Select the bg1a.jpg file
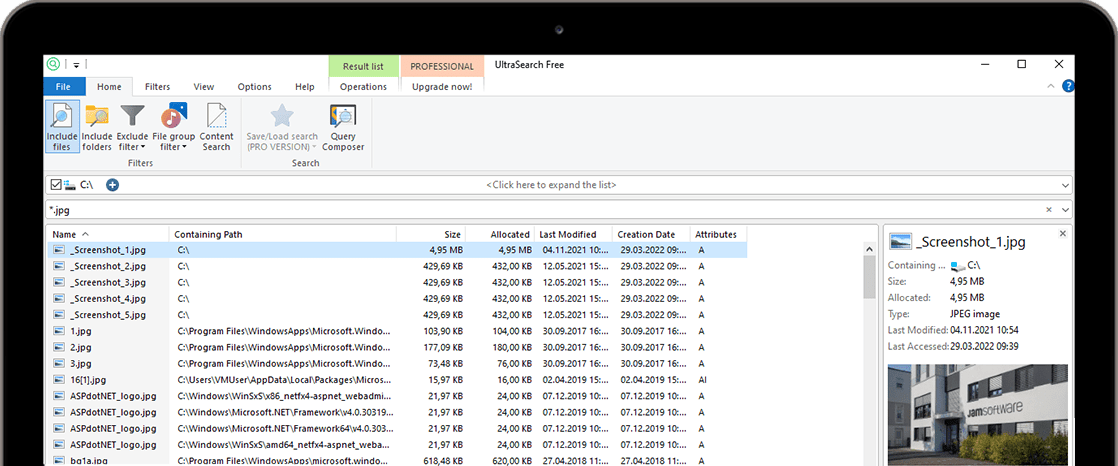Viewport: 1118px width, 466px height. point(88,461)
